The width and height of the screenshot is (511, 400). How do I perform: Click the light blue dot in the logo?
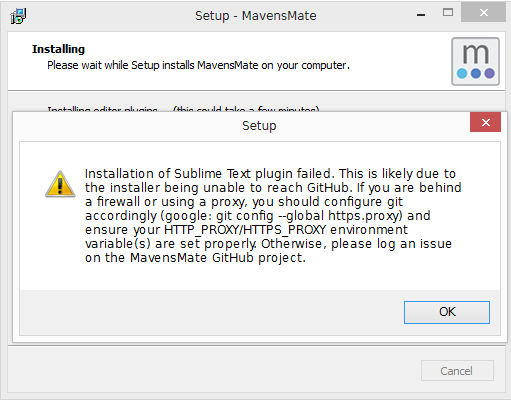(x=462, y=73)
